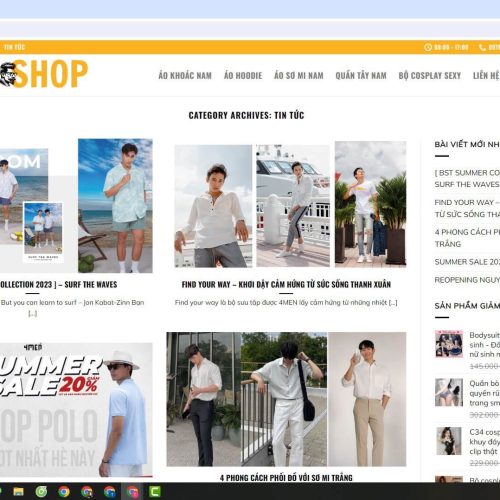
Task: Open the QUẦN TÂY NAM menu
Action: click(361, 75)
